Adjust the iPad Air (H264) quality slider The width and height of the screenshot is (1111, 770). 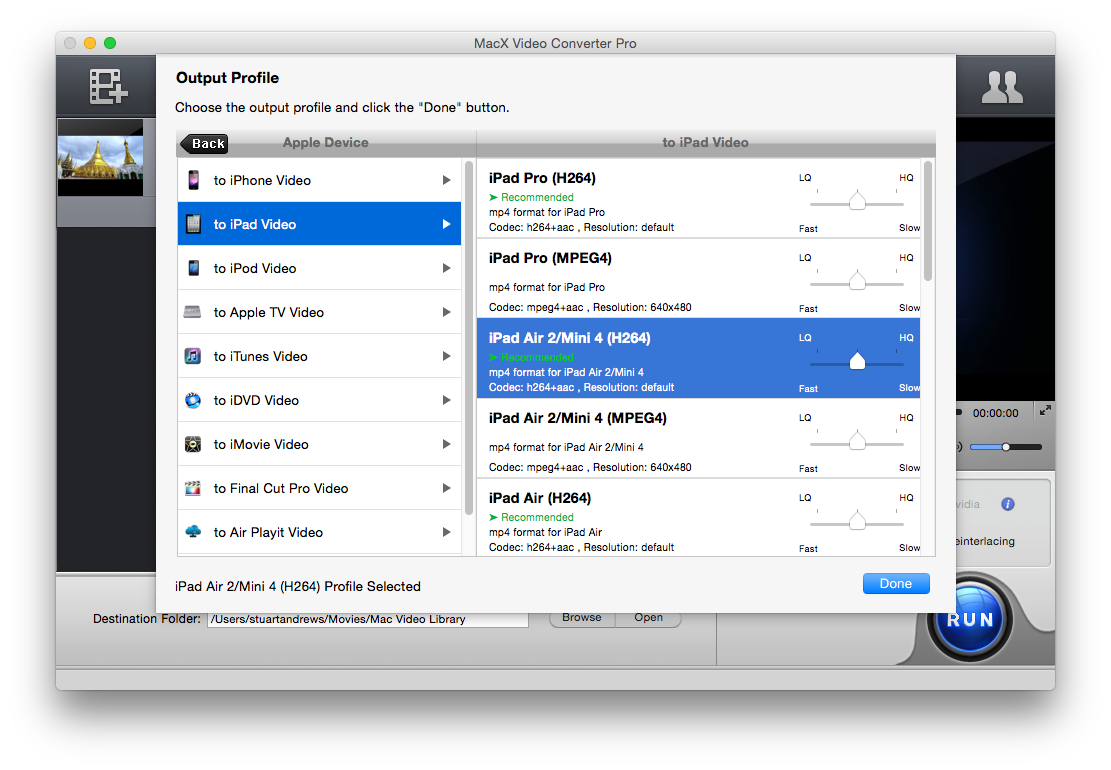coord(857,521)
